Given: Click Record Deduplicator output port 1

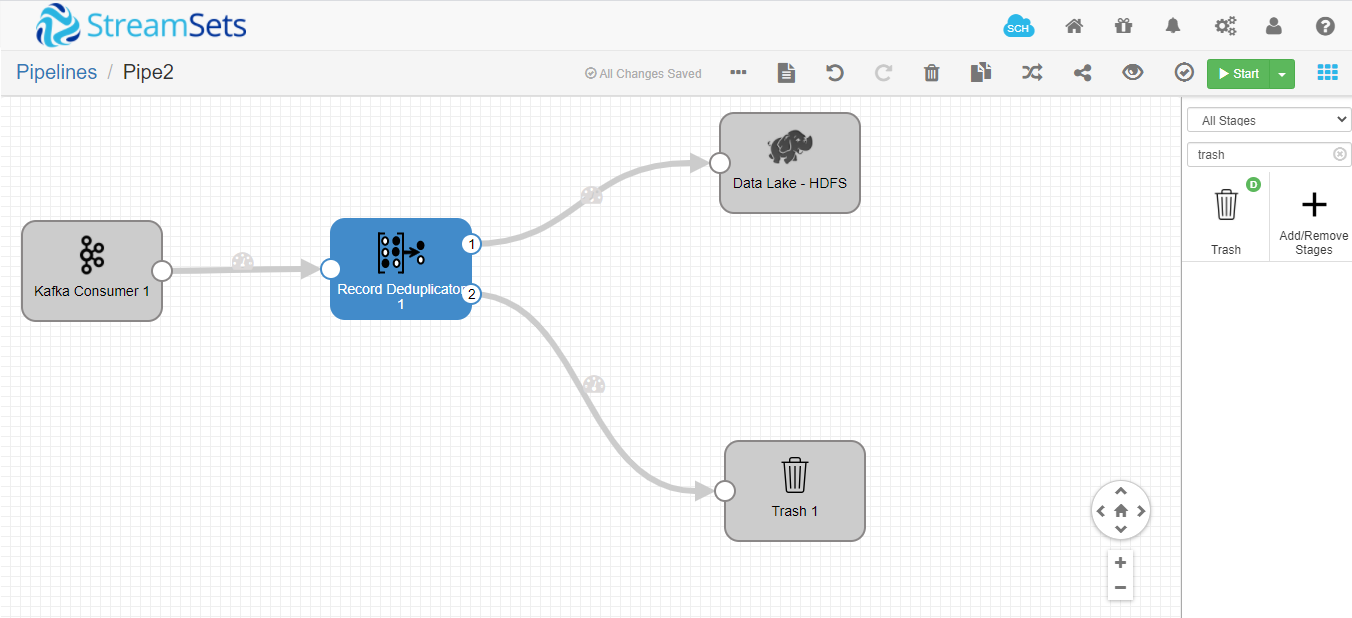Looking at the screenshot, I should 472,244.
